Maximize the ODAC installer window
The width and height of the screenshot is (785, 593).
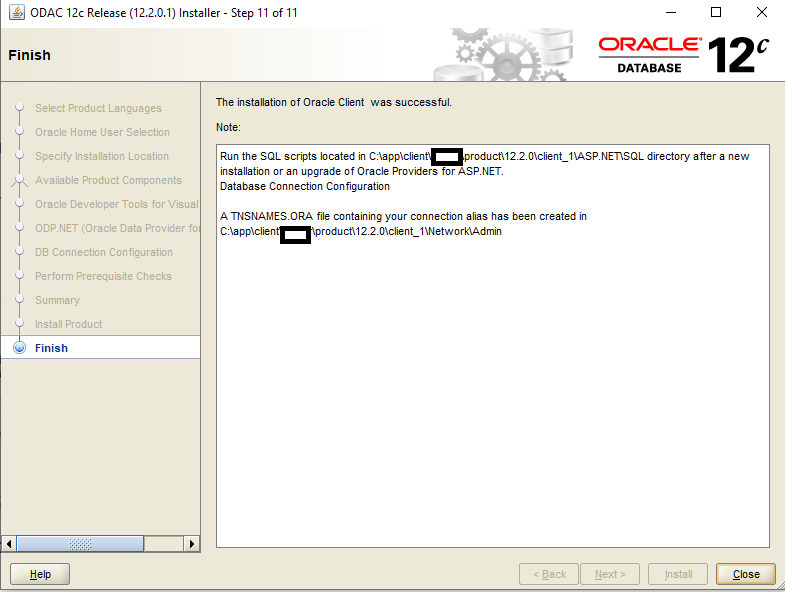tap(716, 13)
